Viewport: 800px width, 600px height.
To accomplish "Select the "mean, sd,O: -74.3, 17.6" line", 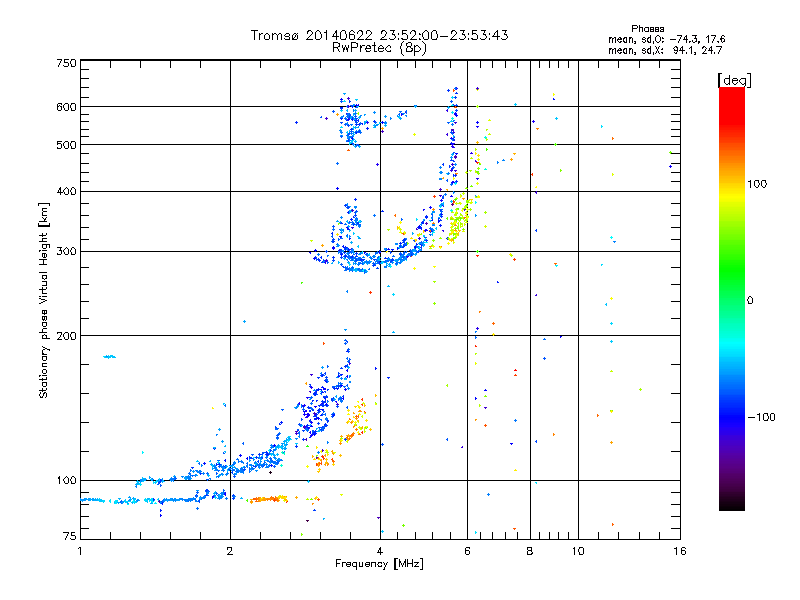I will [x=666, y=39].
